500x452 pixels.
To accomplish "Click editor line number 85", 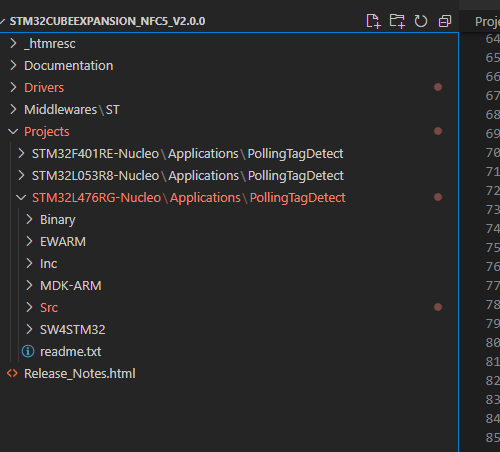I will [493, 437].
